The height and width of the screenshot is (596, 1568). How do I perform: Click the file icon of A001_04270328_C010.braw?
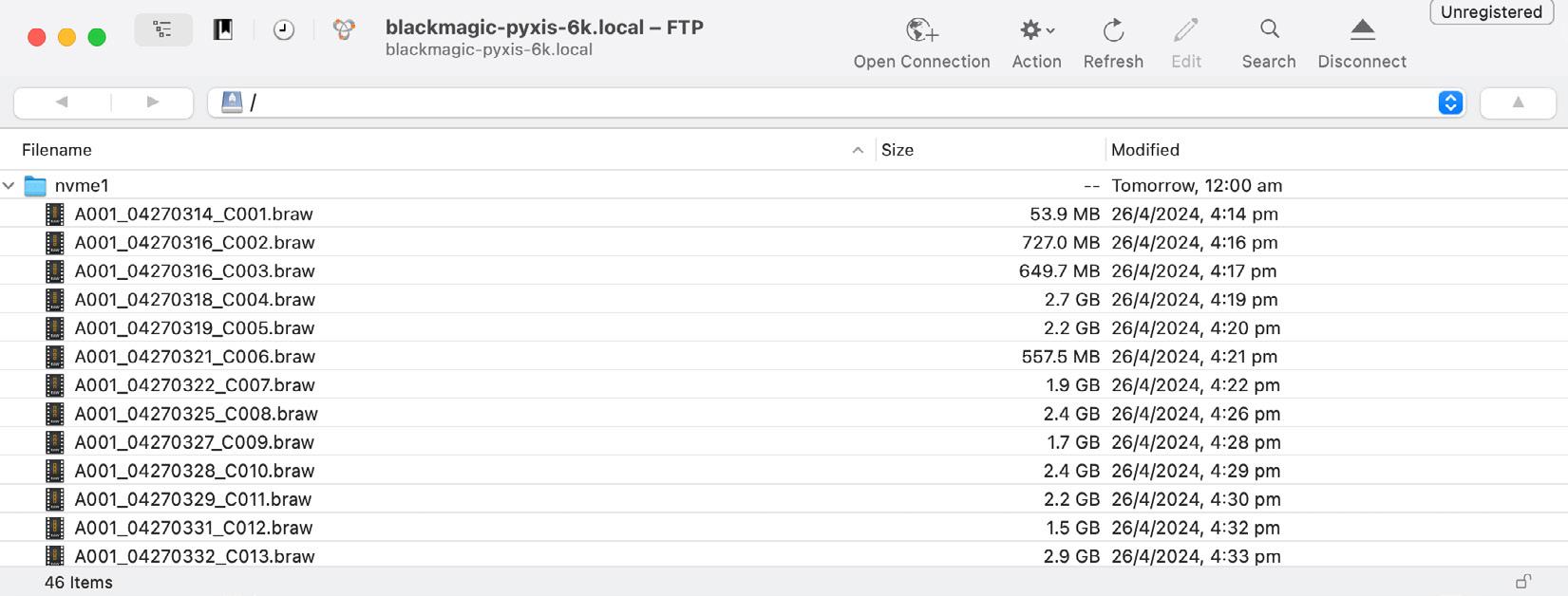pyautogui.click(x=55, y=471)
